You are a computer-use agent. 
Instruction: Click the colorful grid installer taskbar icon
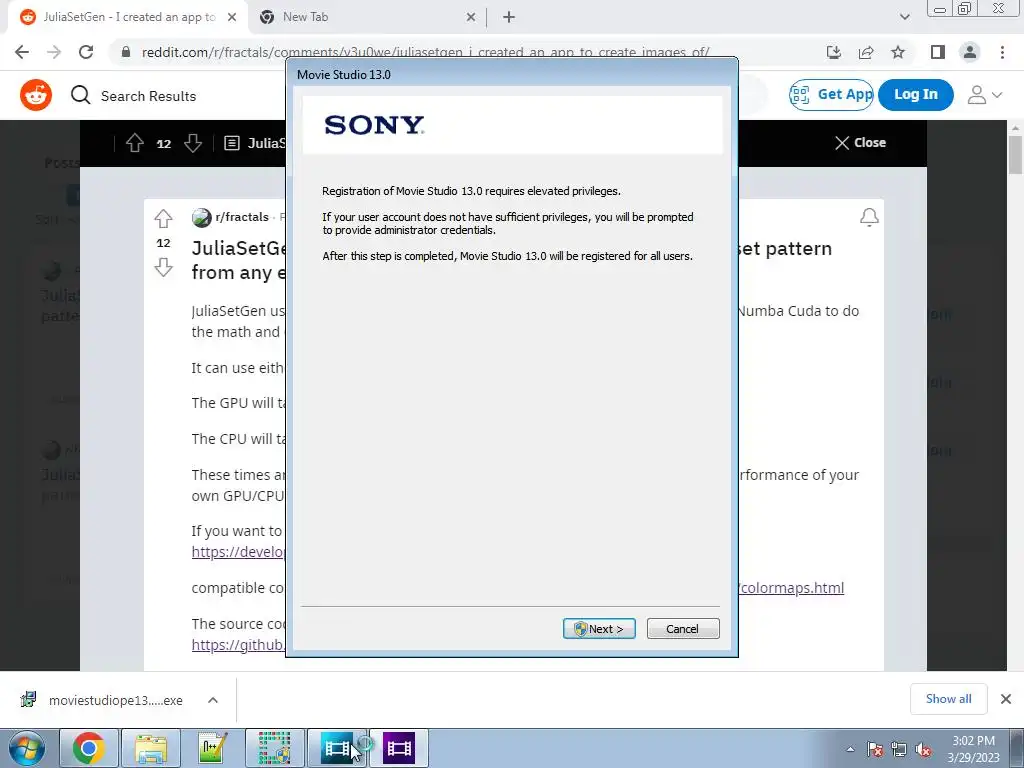point(274,748)
